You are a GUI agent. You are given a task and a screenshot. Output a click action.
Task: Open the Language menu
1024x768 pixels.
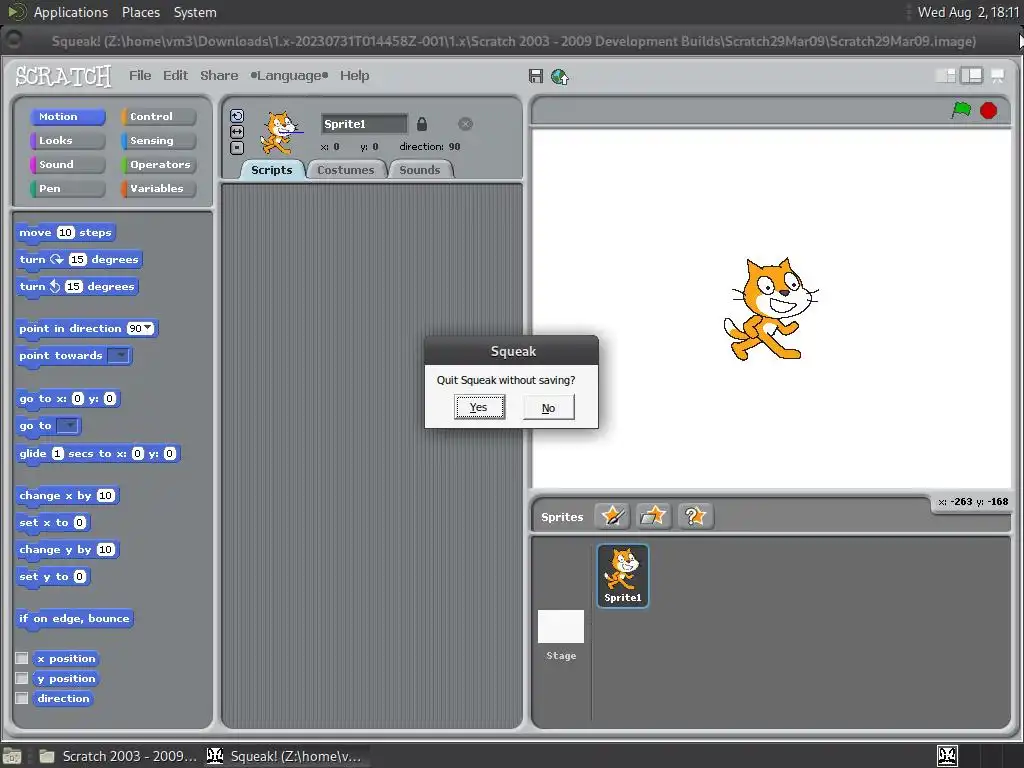(x=289, y=76)
